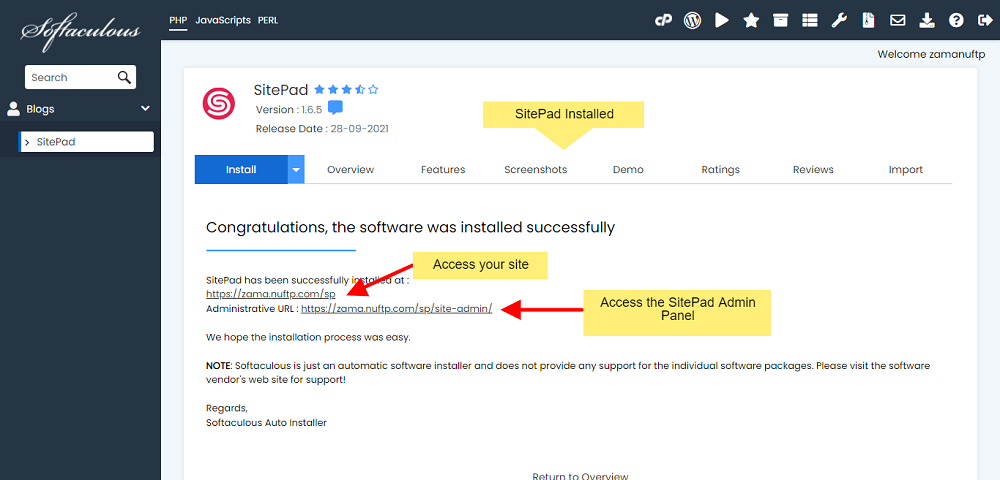
Task: Select SitePad in the sidebar
Action: pyautogui.click(x=87, y=142)
